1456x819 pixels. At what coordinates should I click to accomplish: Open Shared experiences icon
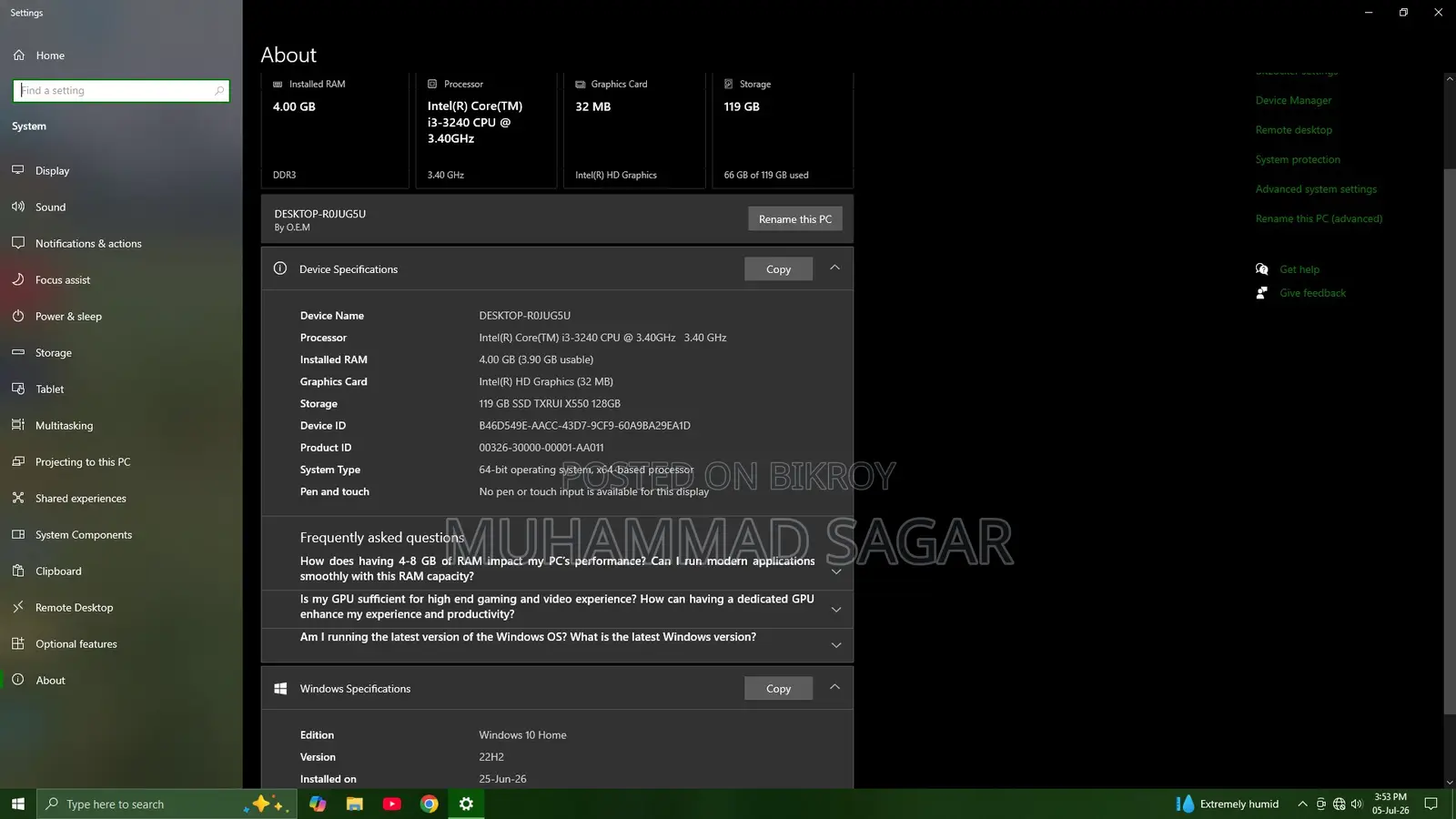click(x=18, y=498)
